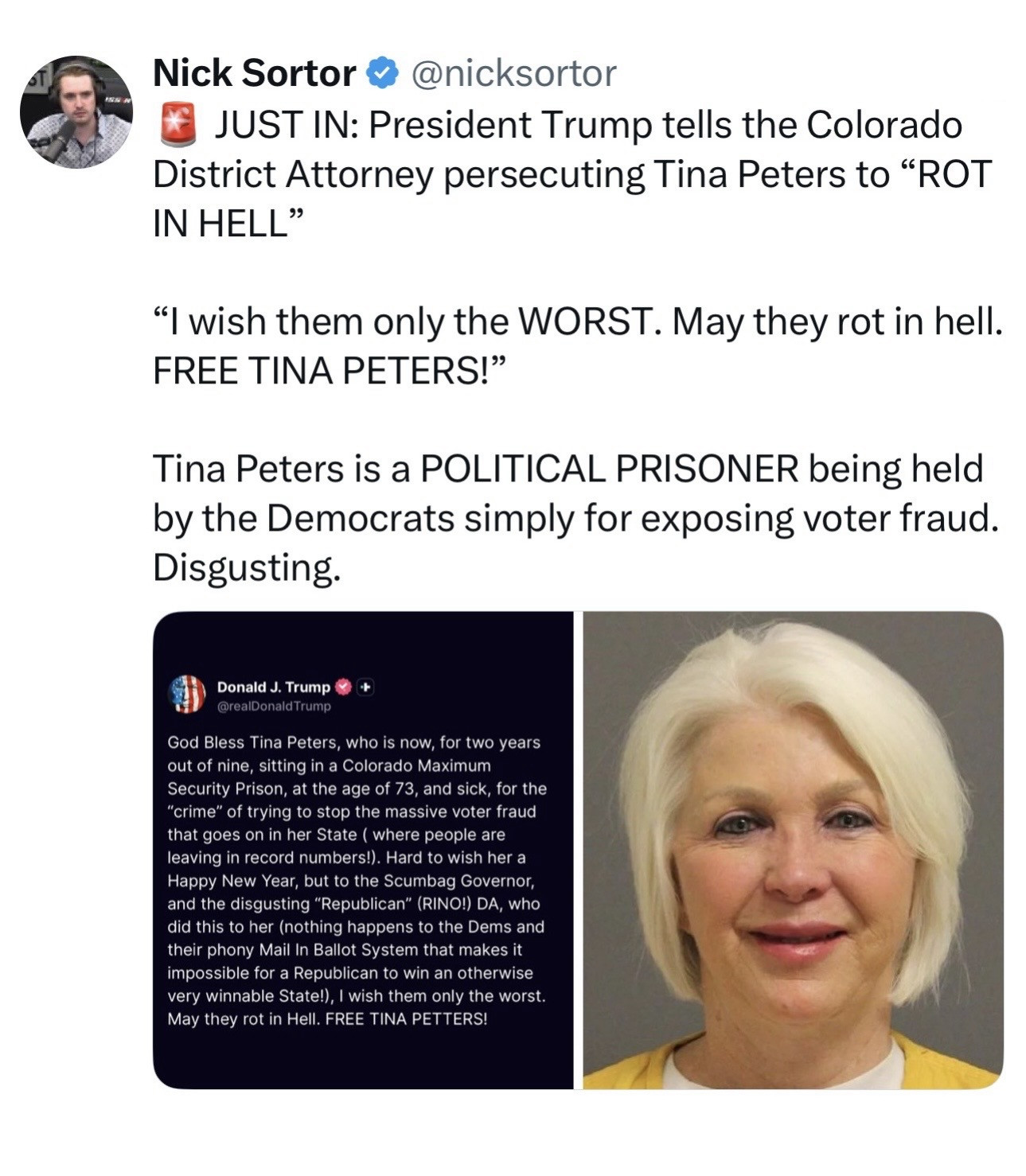Click the "FREE TINA PETERS!" quote line
Image resolution: width=1026 pixels, height=1176 pixels.
(330, 371)
